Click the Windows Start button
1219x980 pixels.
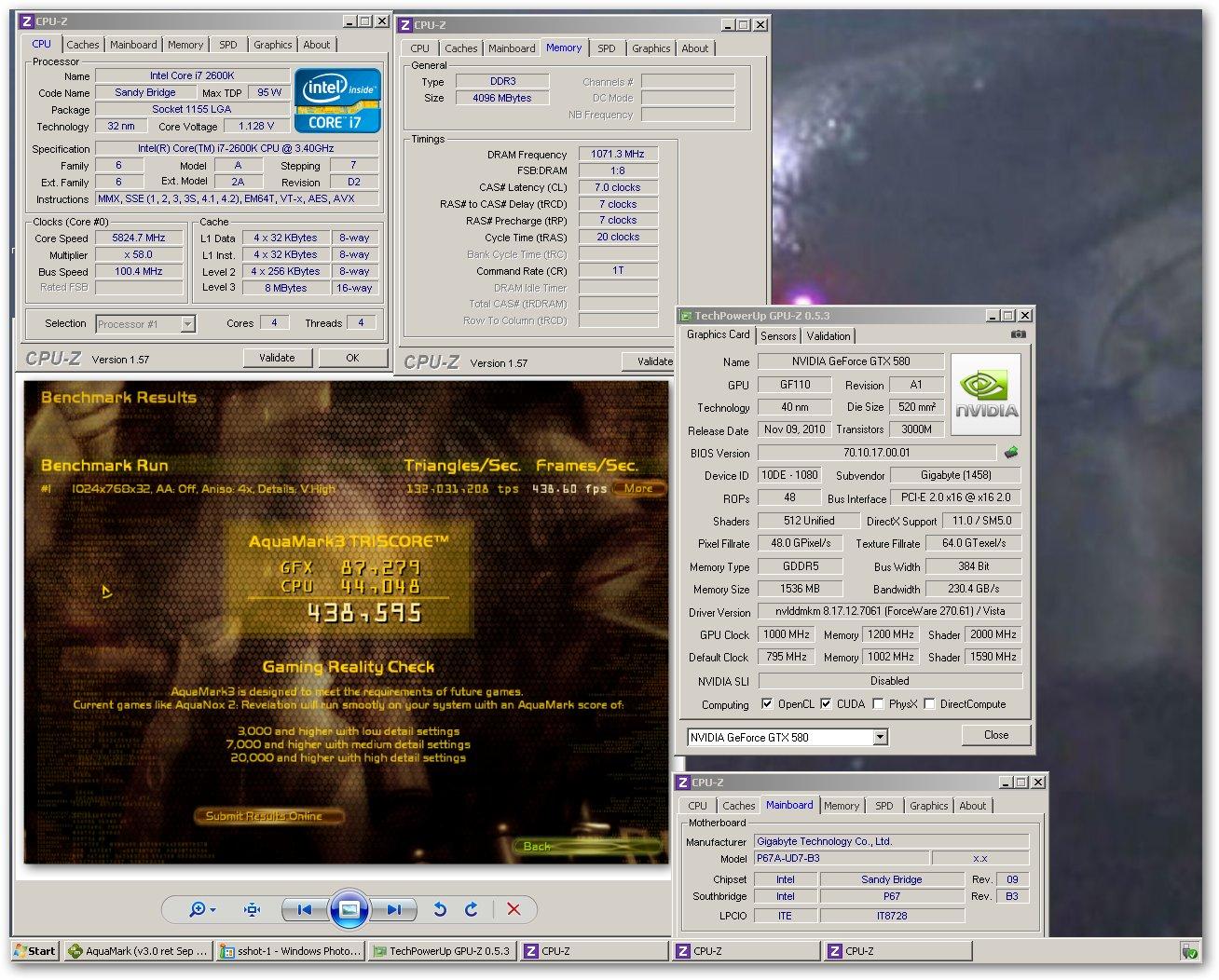point(35,951)
